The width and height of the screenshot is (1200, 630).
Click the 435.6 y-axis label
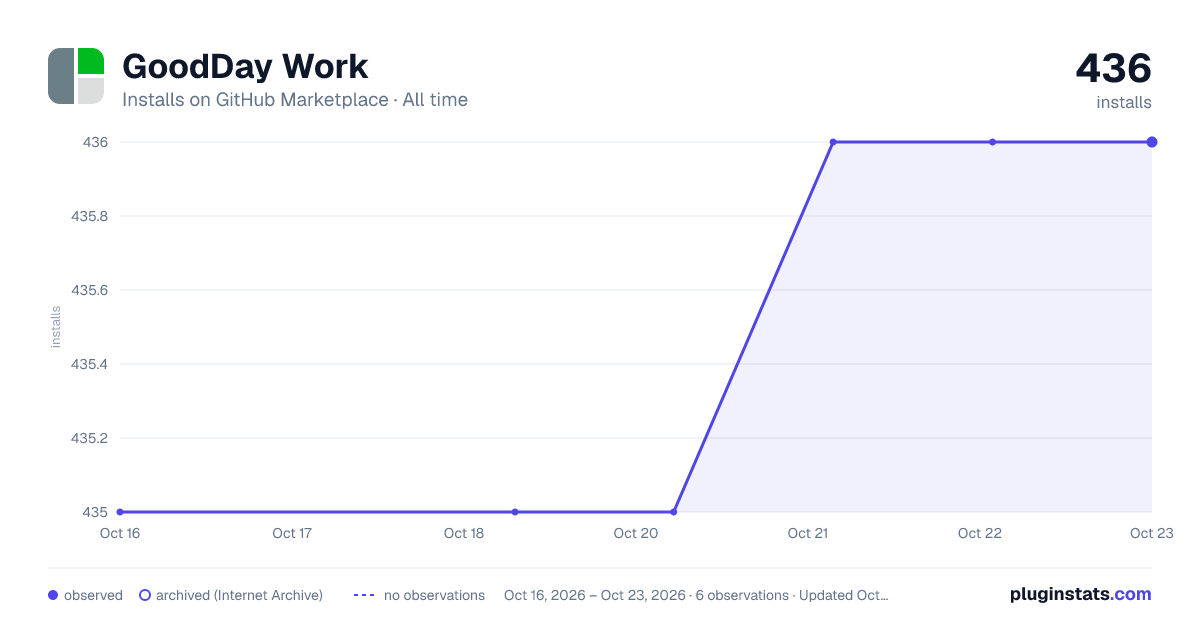[x=89, y=290]
